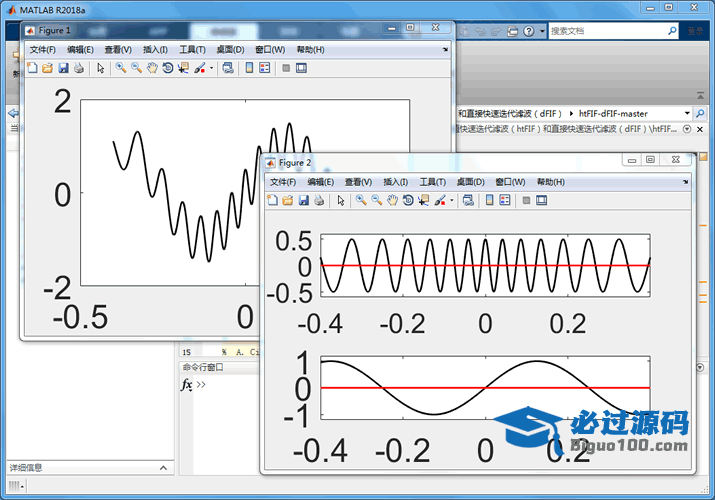Enable Pan hand tool in Figure 1
Viewport: 715px width, 500px height.
[152, 68]
